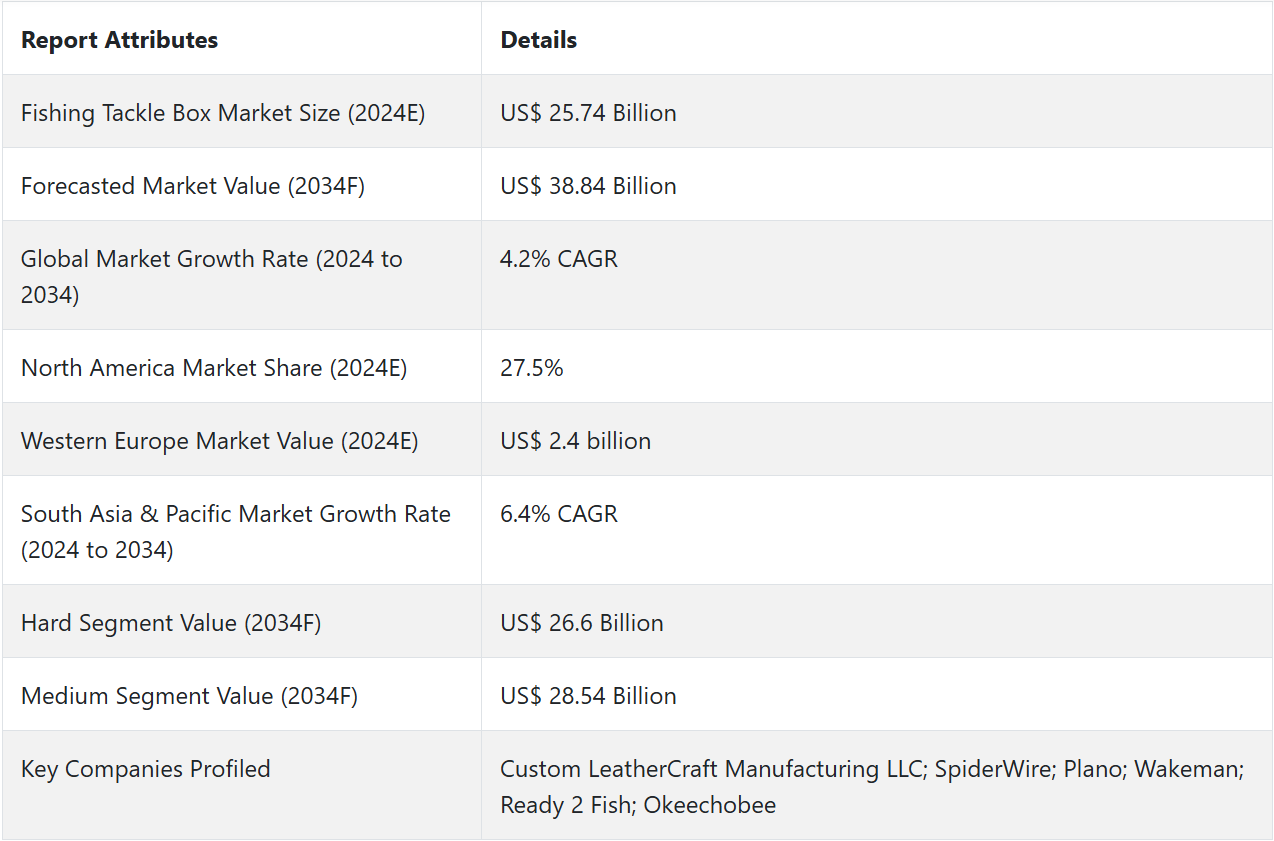Select 'South Asia & Pacific Market Growth Rate' cell
This screenshot has height=841, width=1274.
[x=235, y=531]
